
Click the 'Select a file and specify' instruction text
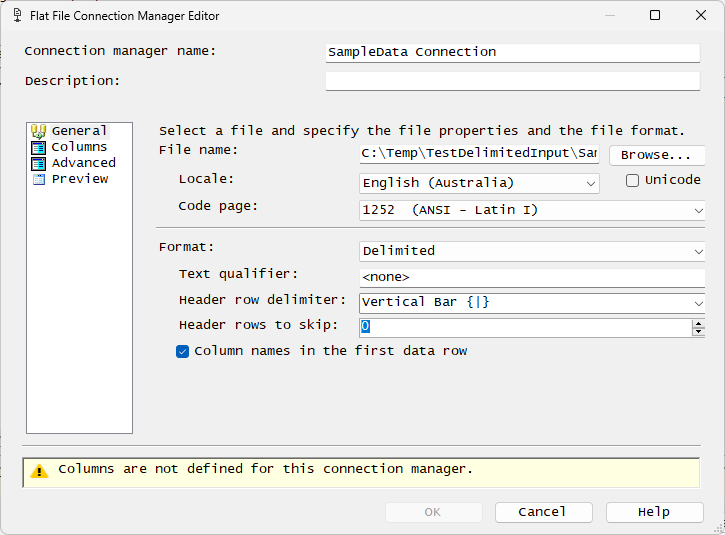click(x=421, y=131)
